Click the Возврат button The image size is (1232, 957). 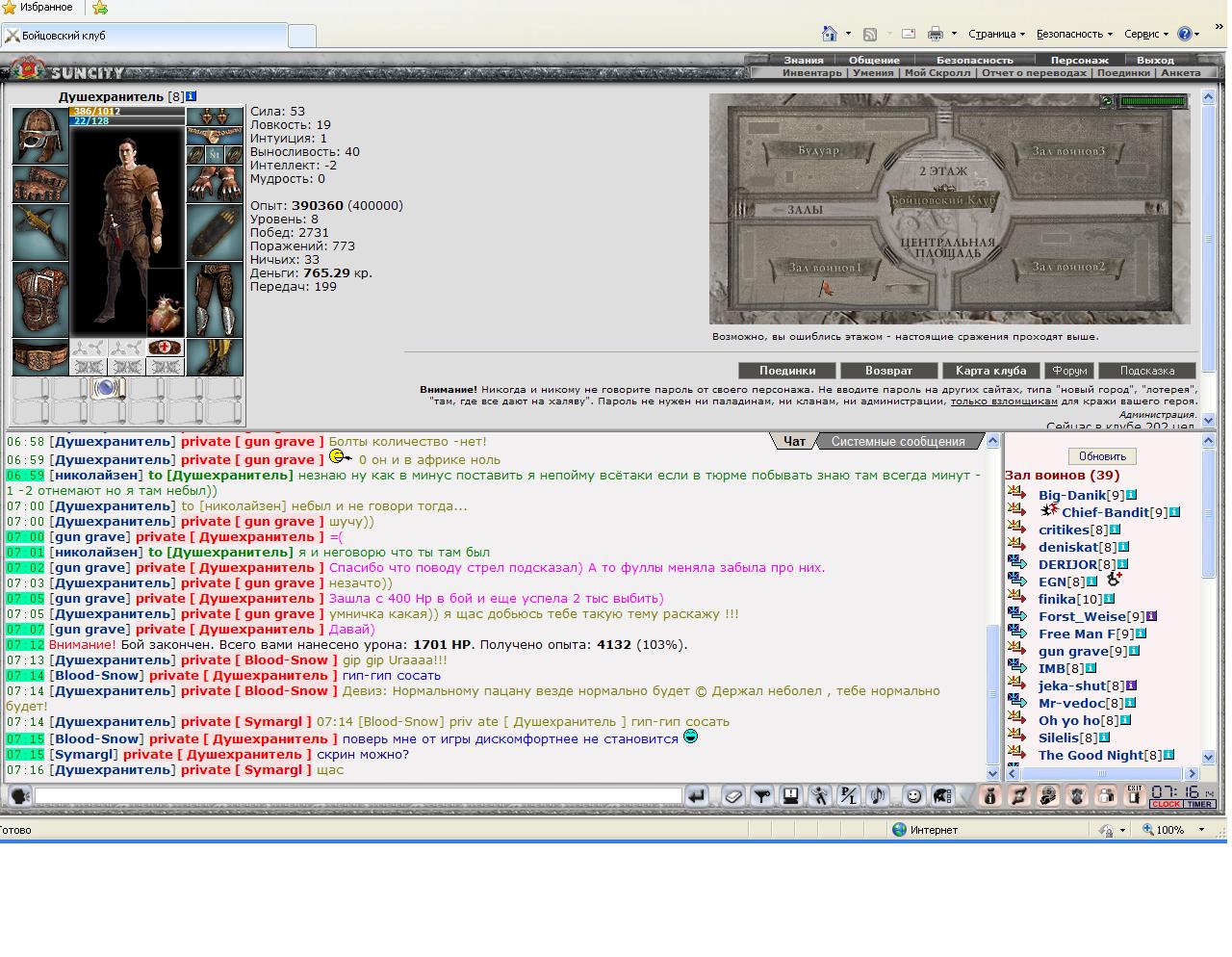888,371
